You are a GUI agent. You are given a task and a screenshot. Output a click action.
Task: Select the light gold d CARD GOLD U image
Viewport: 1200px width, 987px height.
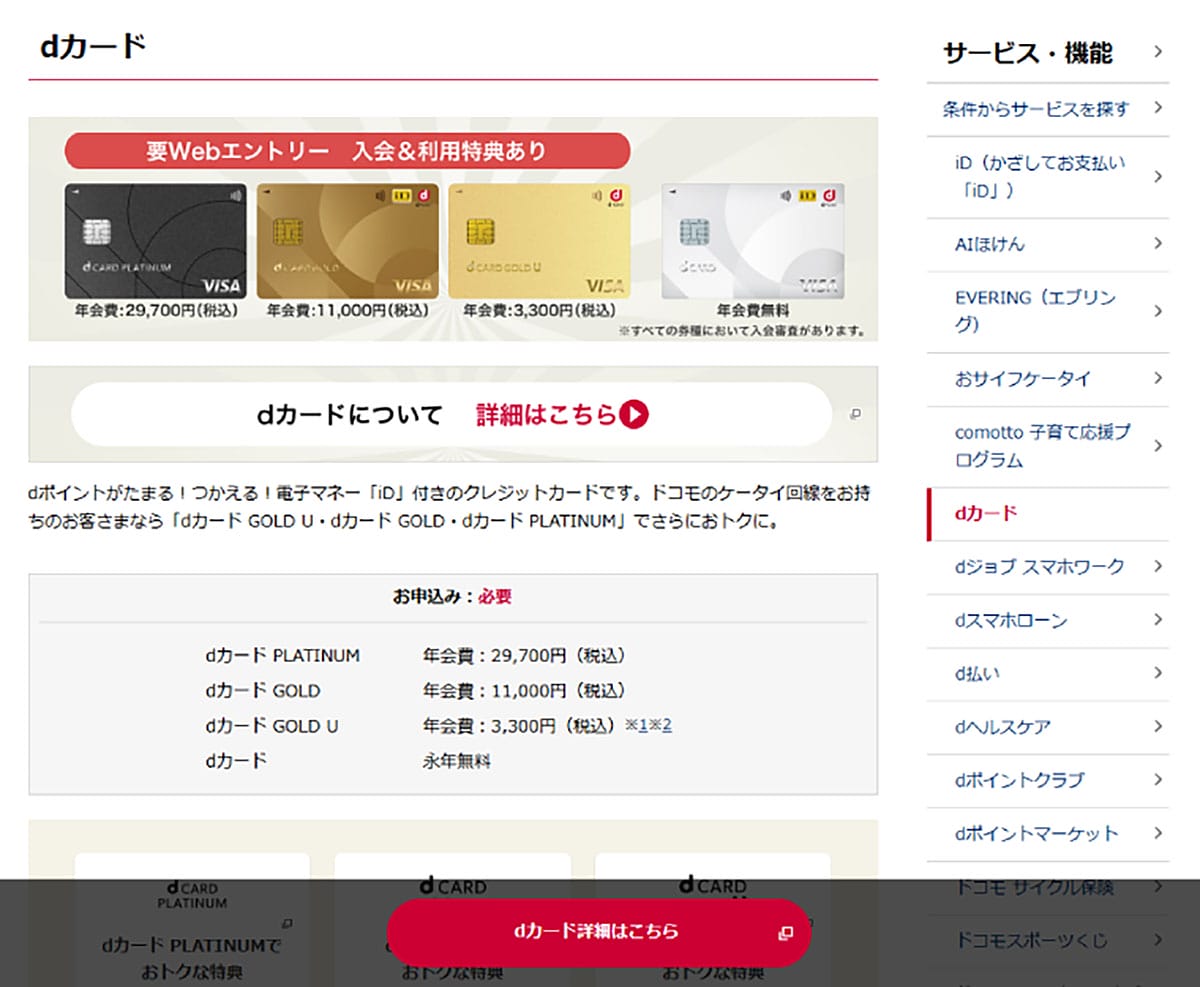click(539, 241)
